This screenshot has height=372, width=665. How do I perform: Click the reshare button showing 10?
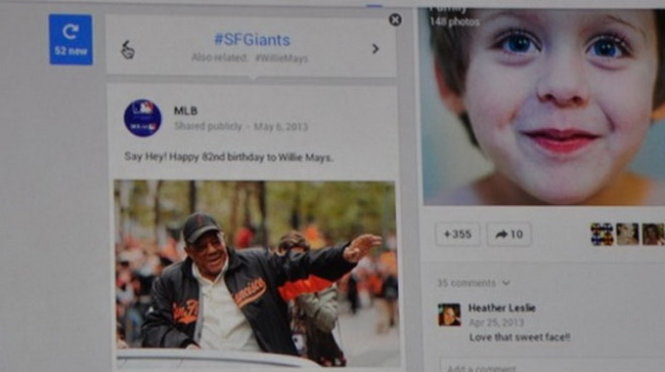coord(509,234)
